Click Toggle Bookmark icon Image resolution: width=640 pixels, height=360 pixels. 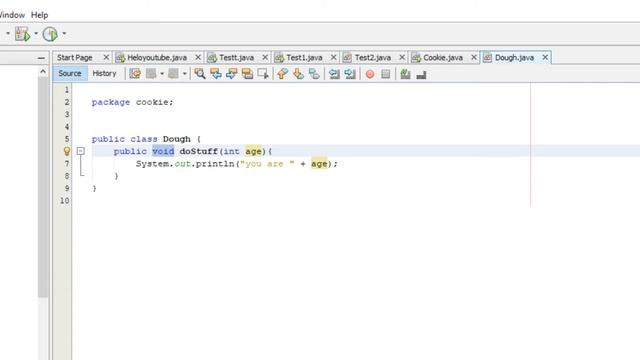coord(314,74)
